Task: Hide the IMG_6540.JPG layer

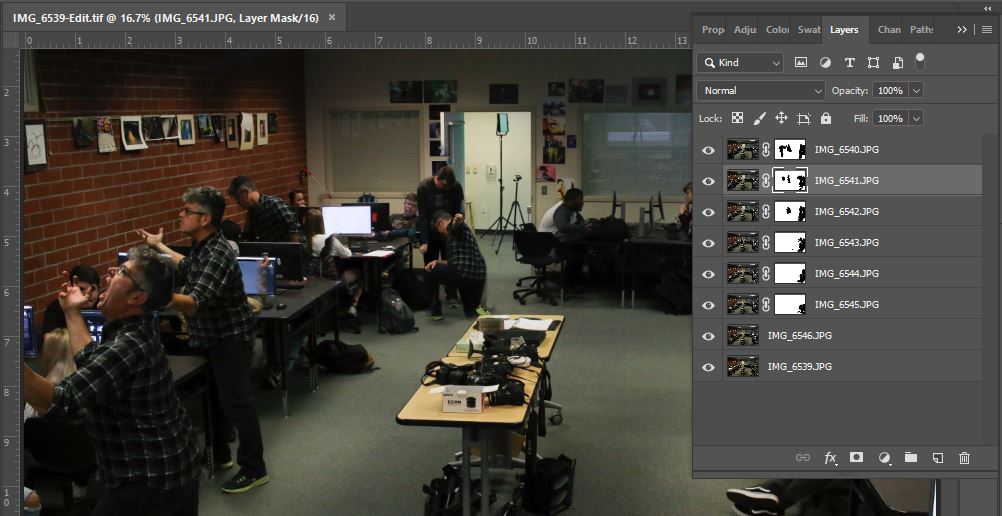Action: [x=709, y=150]
